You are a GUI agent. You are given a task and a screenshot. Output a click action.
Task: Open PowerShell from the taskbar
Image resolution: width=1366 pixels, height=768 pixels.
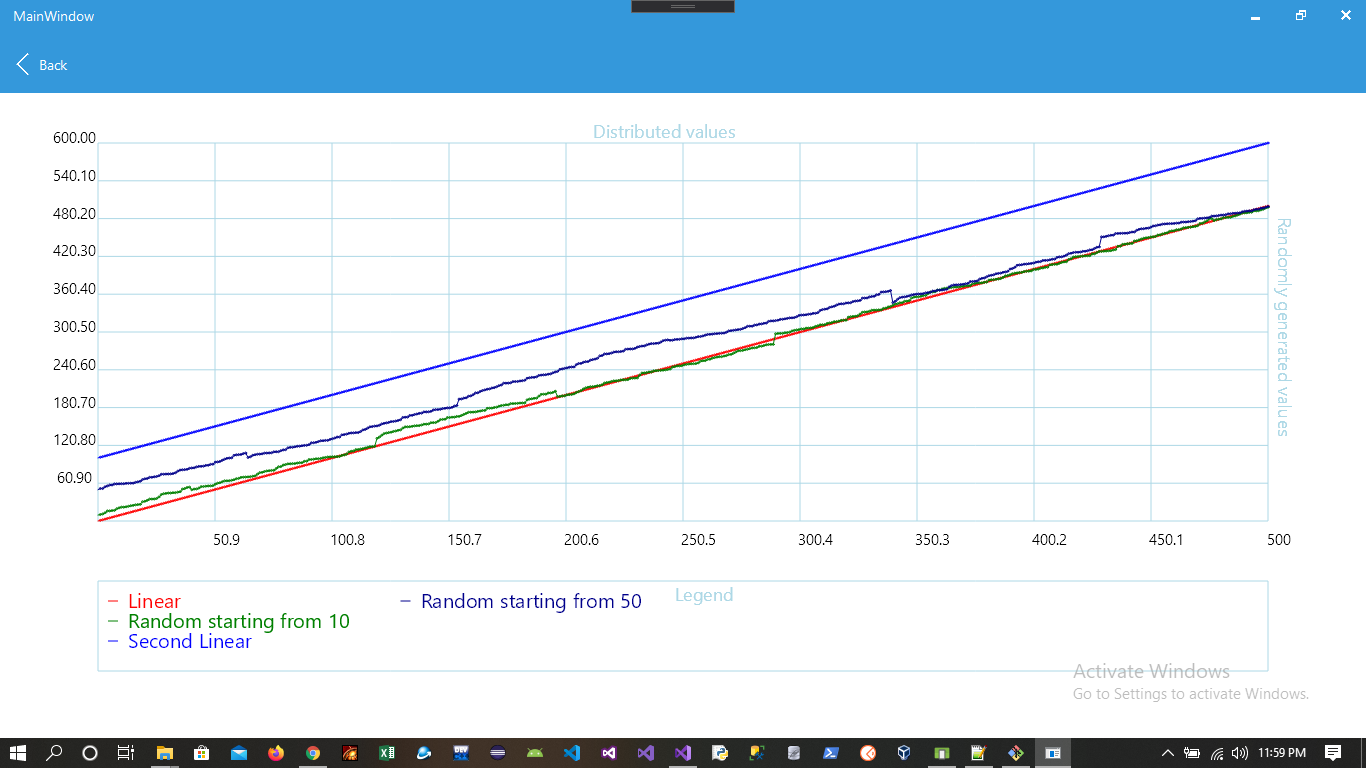pos(831,753)
